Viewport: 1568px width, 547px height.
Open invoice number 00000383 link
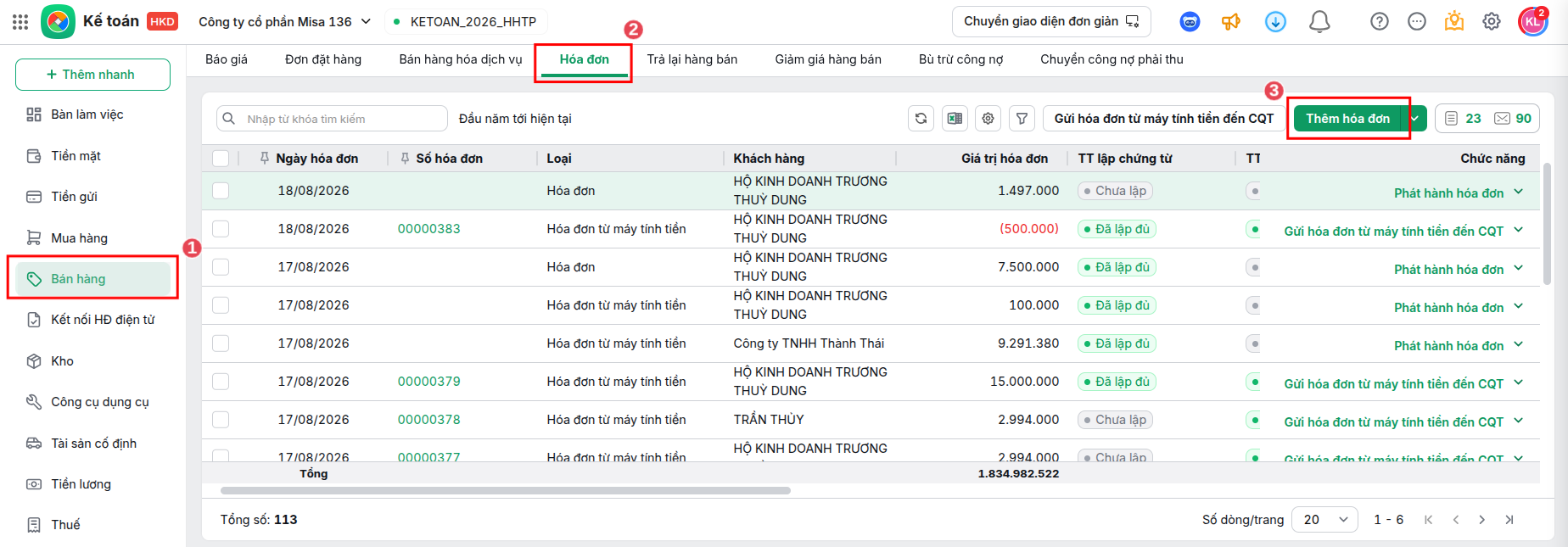pyautogui.click(x=429, y=229)
